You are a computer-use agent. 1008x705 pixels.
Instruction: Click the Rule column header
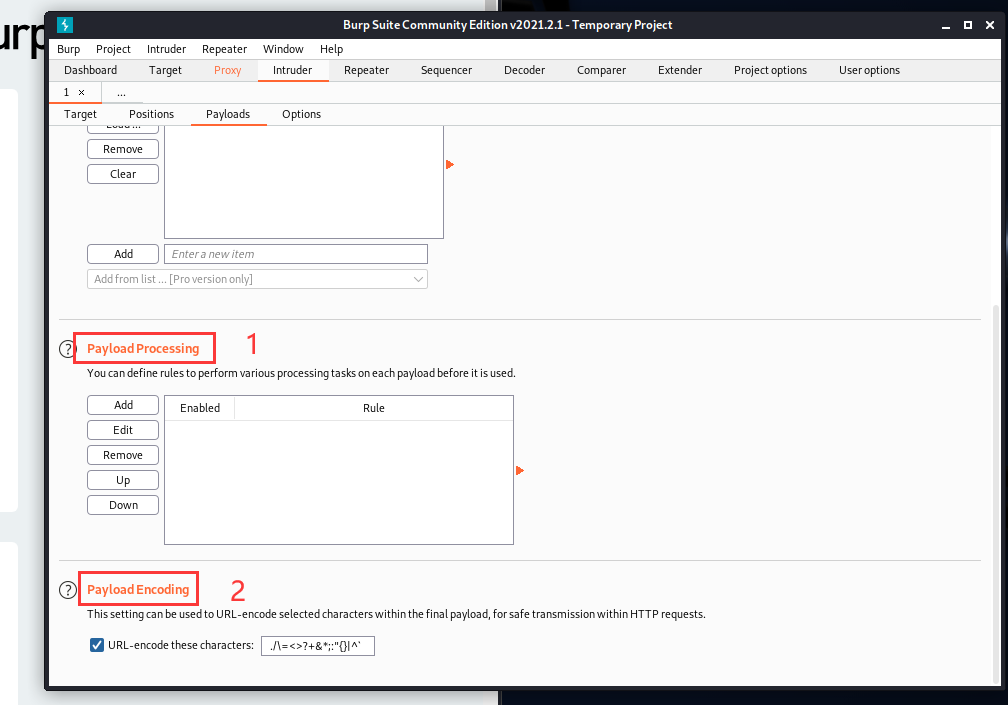(374, 408)
